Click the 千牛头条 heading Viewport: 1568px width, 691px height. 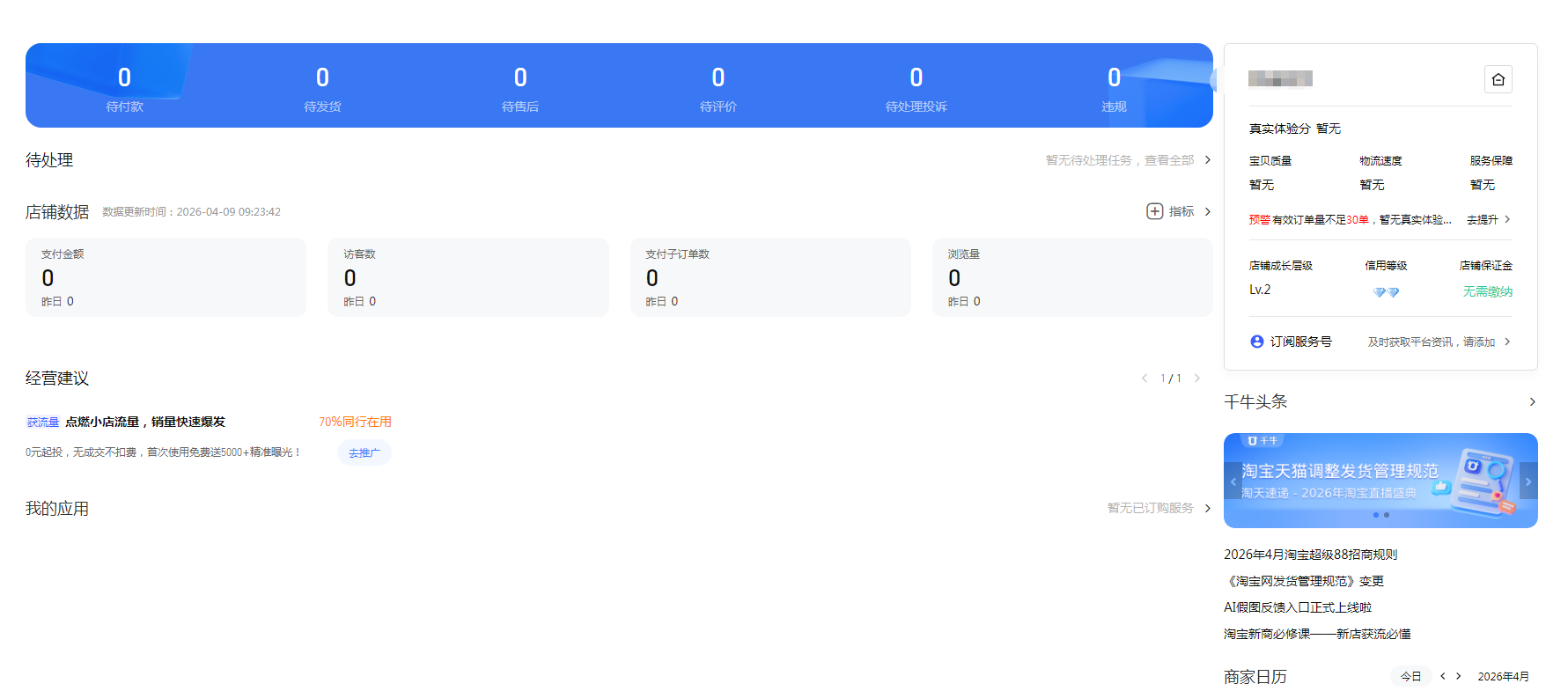pyautogui.click(x=1255, y=401)
